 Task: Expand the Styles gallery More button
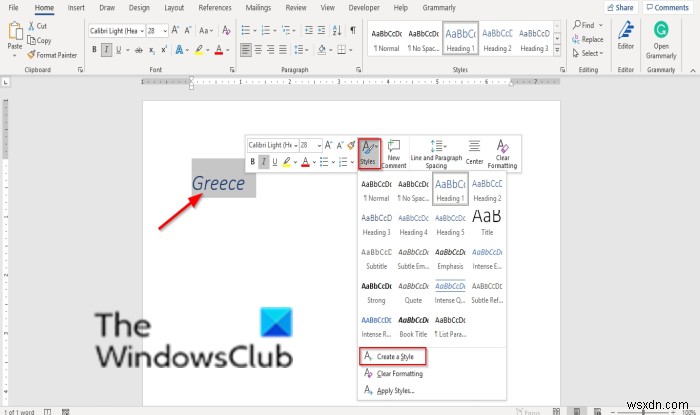[x=557, y=50]
